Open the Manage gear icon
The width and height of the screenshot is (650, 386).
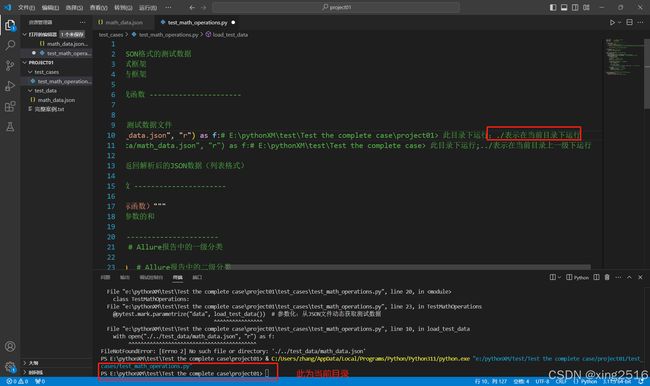[x=10, y=367]
